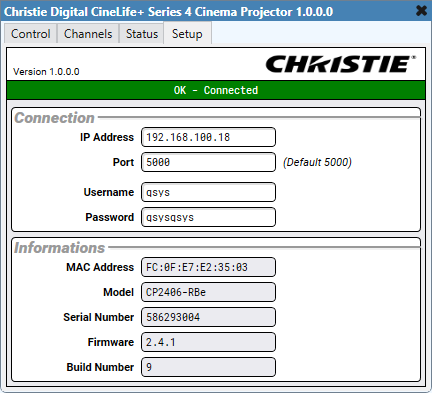Edit the Port field showing 5000

tap(208, 162)
